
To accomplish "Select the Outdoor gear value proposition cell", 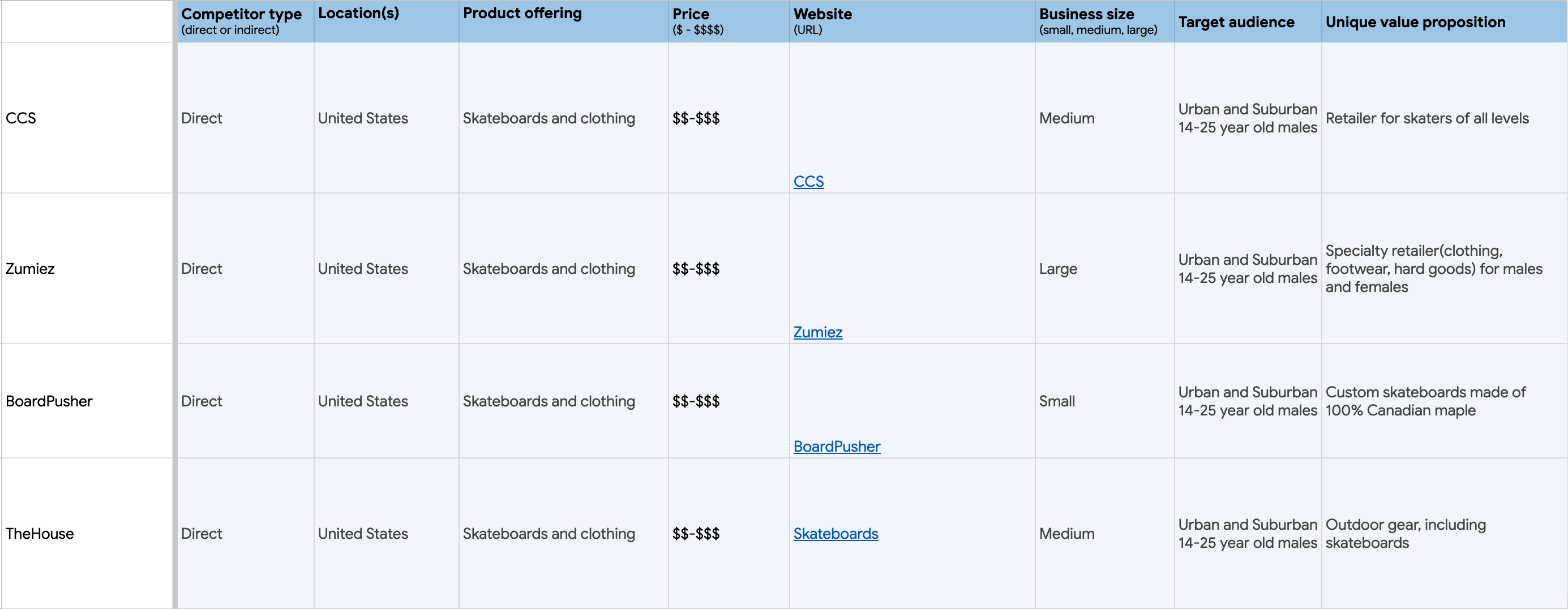I will [x=1445, y=534].
